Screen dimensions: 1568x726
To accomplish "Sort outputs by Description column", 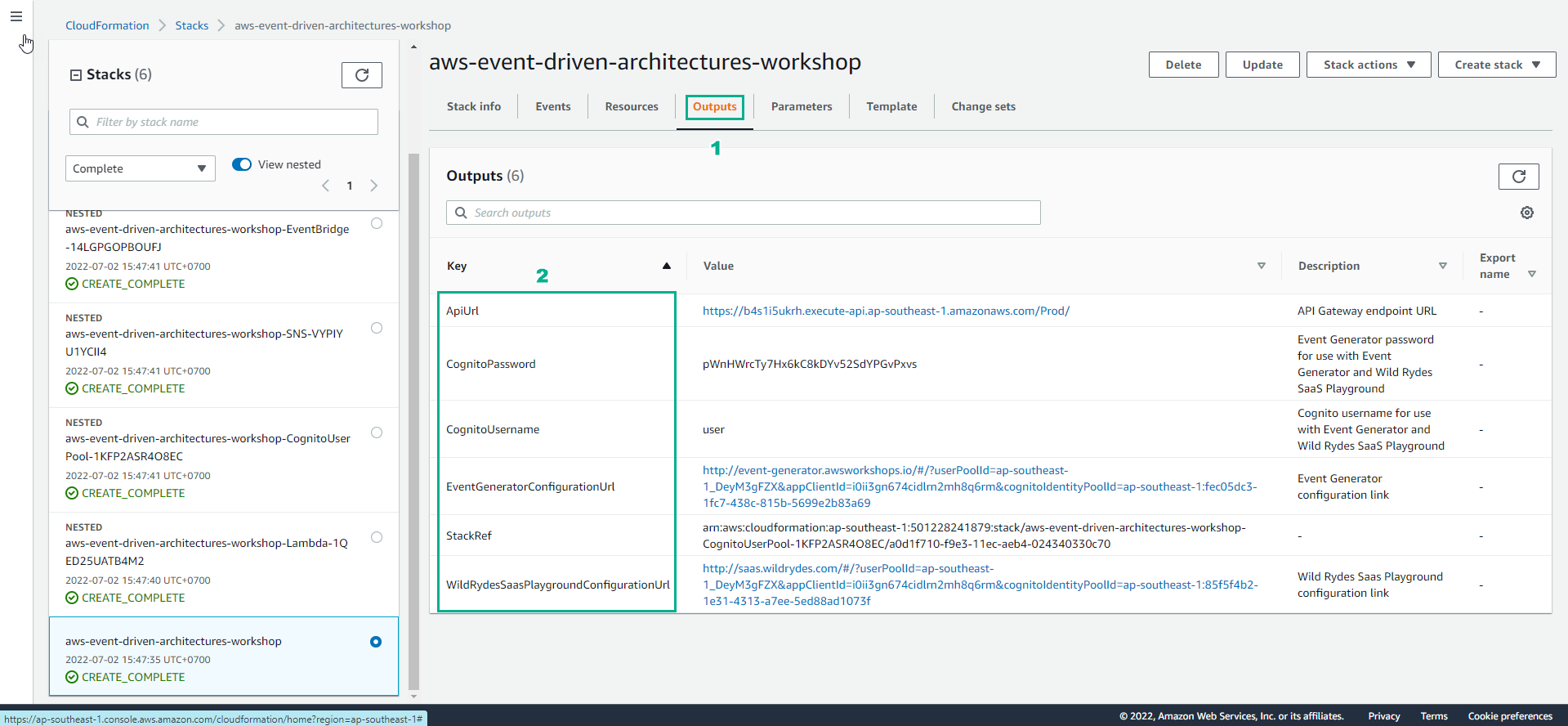I will point(1443,266).
